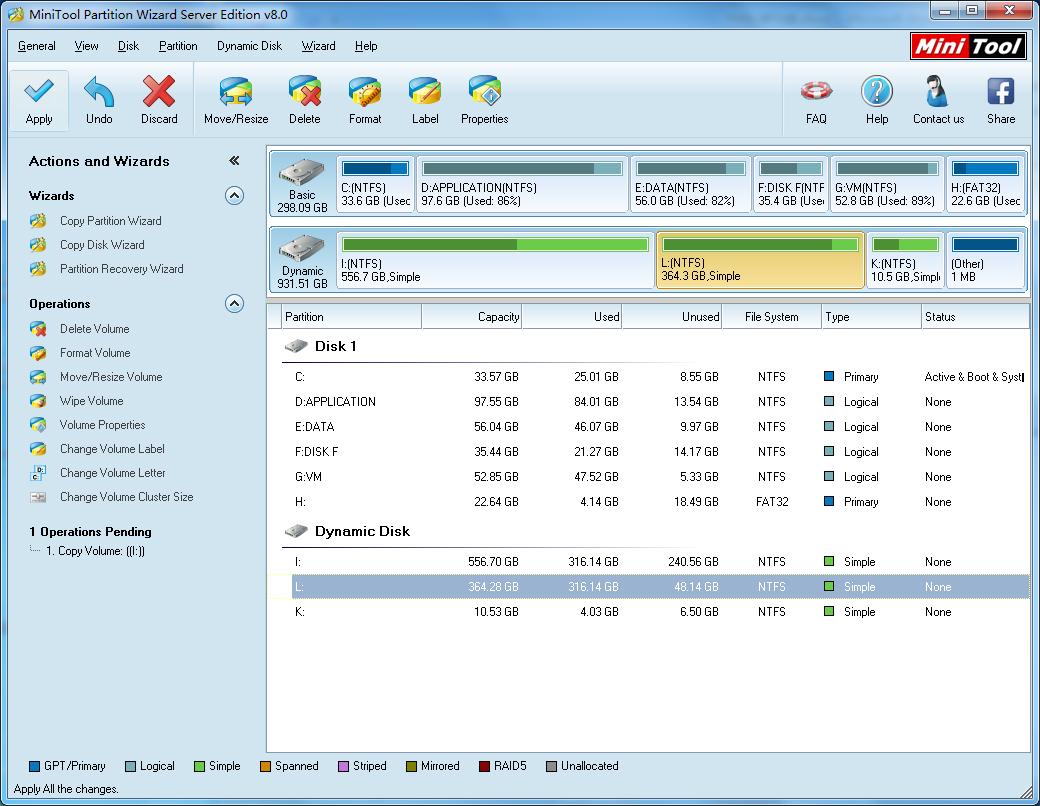Viewport: 1040px width, 806px height.
Task: Select the (Other) 1 MB block
Action: pyautogui.click(x=985, y=260)
